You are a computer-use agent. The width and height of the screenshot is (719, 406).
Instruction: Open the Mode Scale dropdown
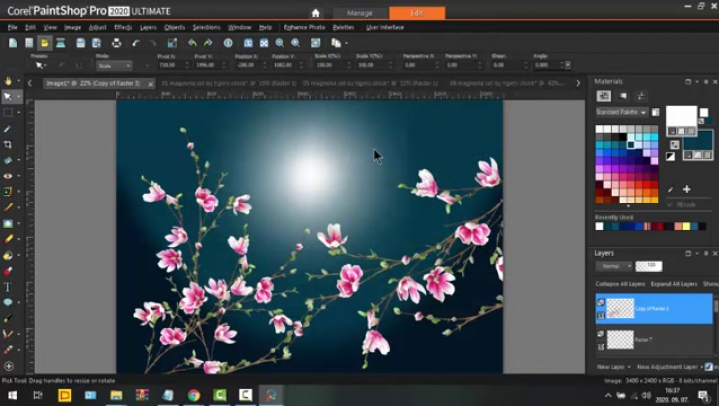pyautogui.click(x=112, y=65)
